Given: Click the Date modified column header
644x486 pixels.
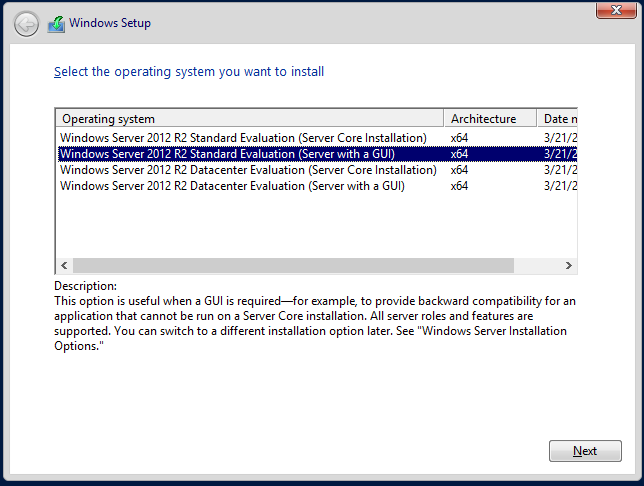Looking at the screenshot, I should (557, 119).
